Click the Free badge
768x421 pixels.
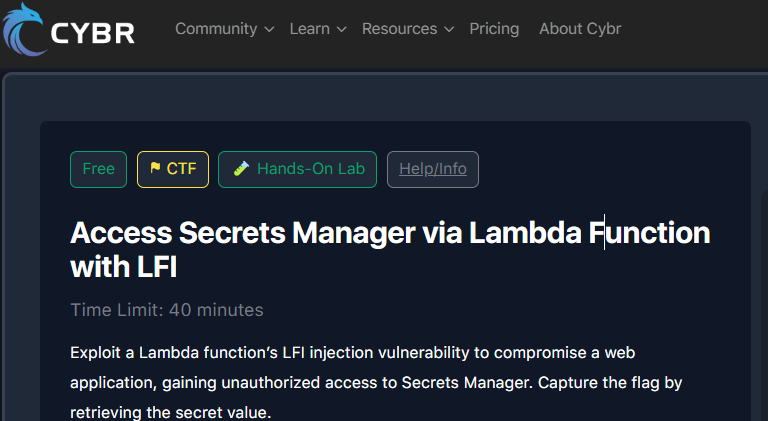click(98, 169)
